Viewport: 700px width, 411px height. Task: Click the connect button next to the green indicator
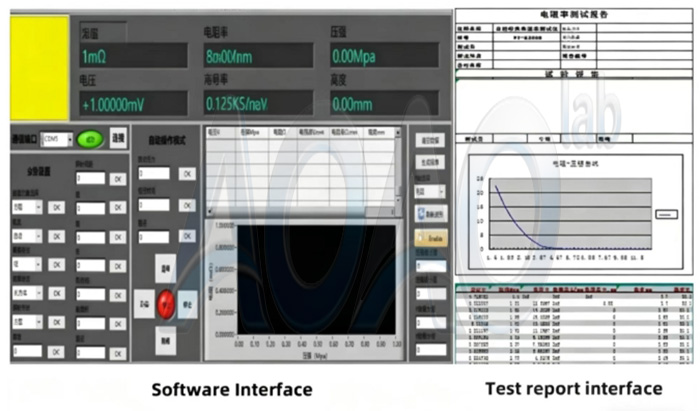pyautogui.click(x=118, y=139)
